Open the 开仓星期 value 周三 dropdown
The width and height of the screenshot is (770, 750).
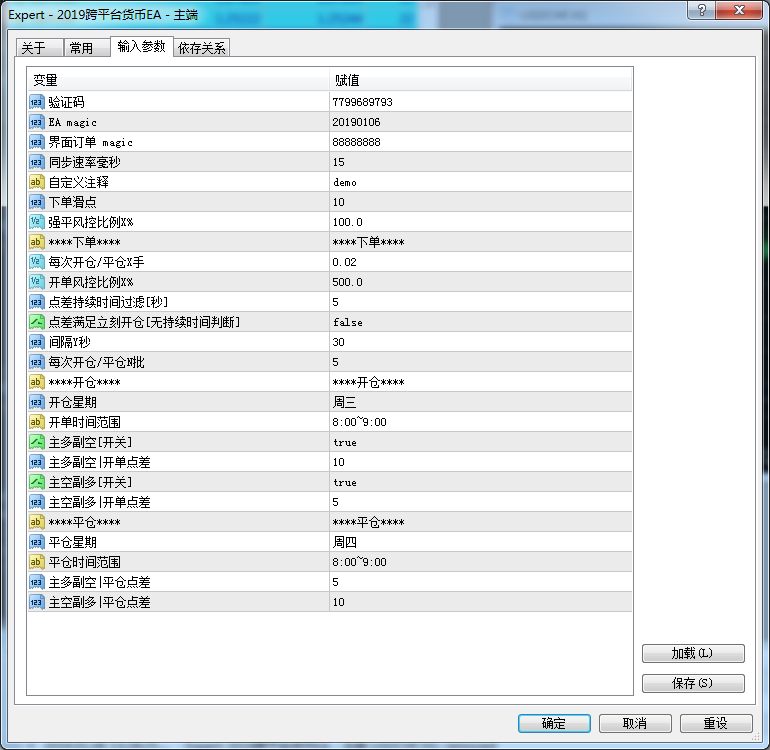pyautogui.click(x=480, y=402)
